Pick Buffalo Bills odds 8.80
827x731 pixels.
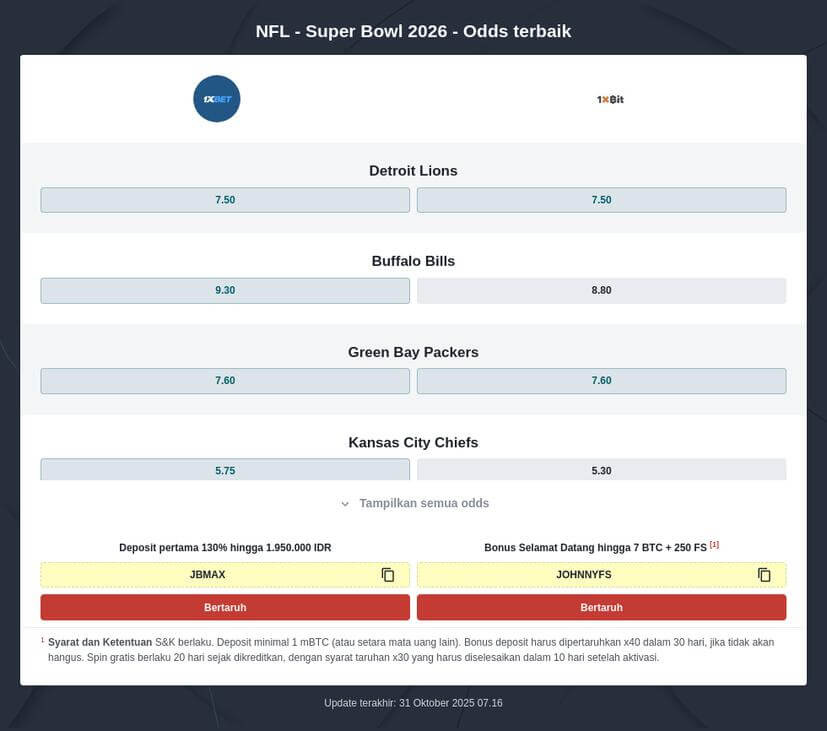coord(601,290)
